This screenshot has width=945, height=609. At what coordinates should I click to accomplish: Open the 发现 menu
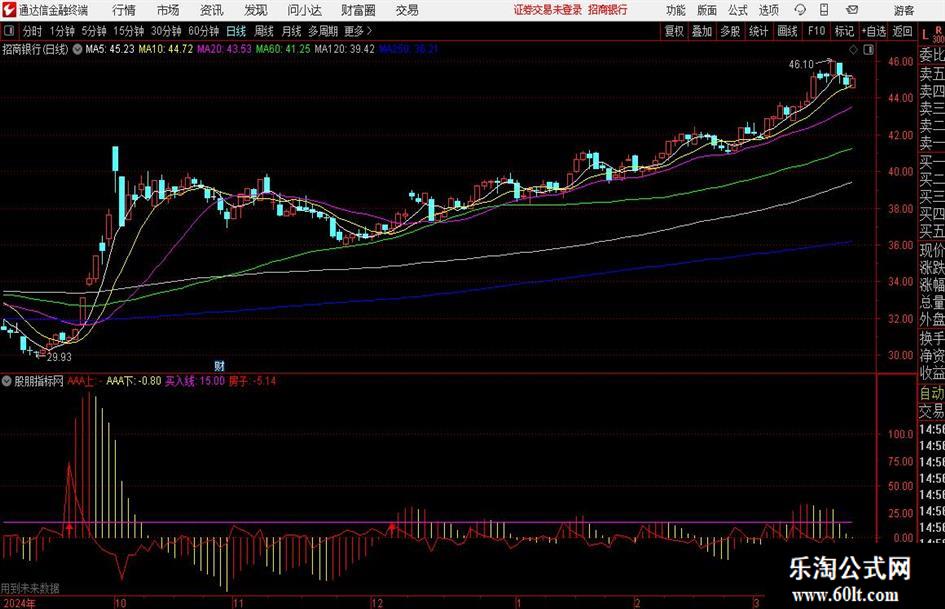click(256, 10)
